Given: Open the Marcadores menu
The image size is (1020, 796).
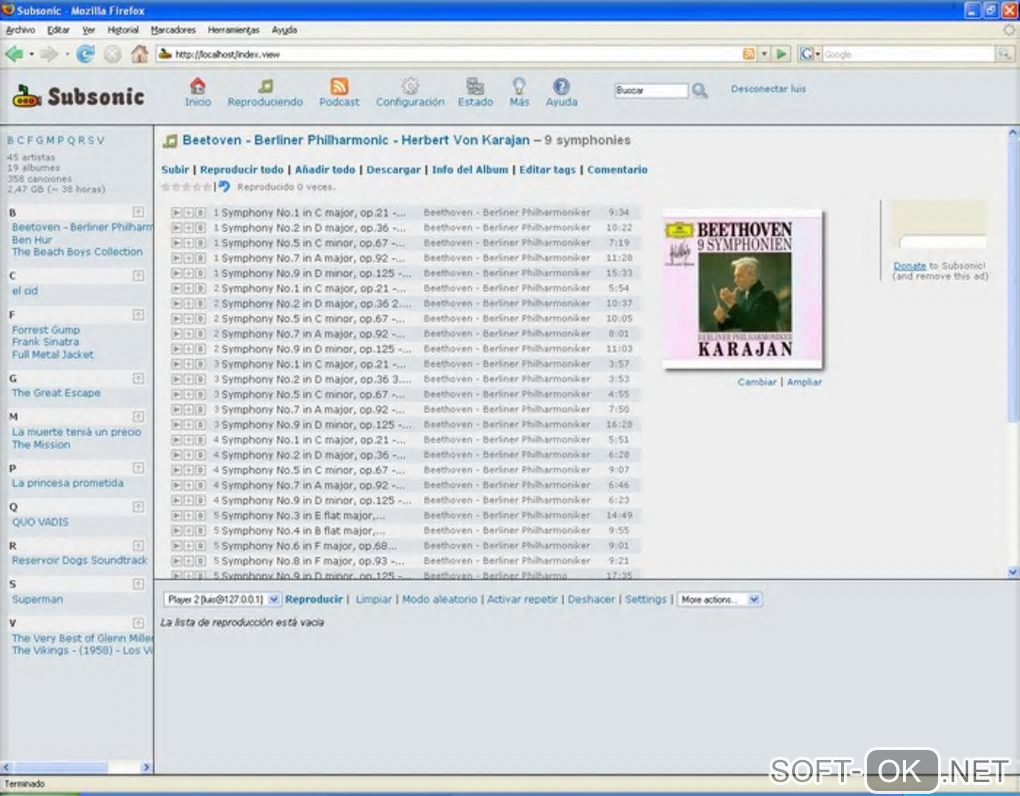Looking at the screenshot, I should click(173, 30).
